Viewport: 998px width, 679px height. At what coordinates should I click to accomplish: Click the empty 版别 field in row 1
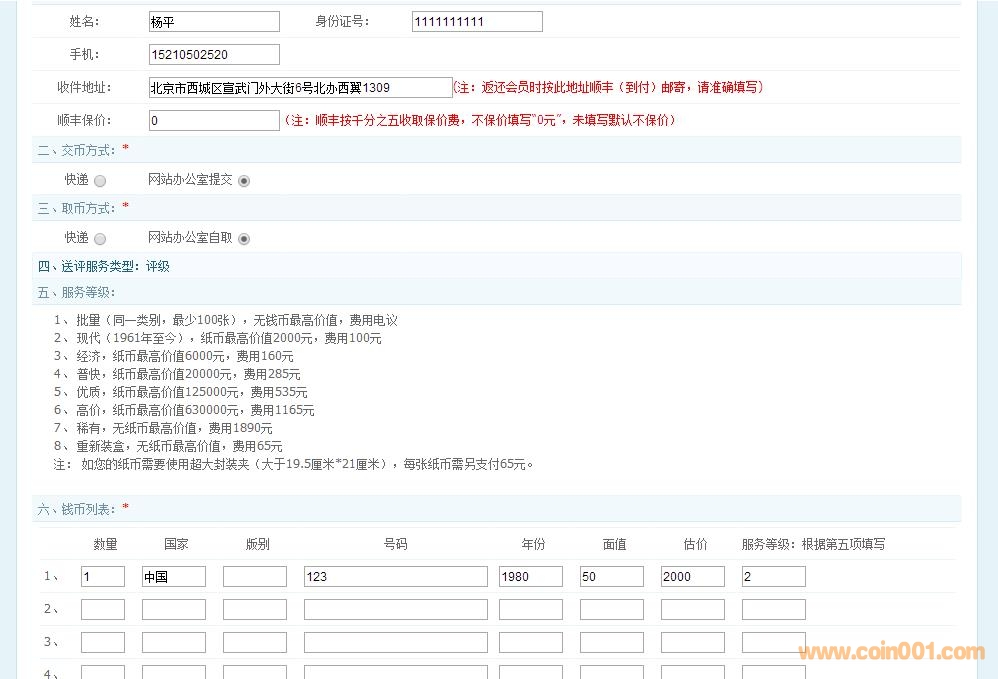(254, 577)
